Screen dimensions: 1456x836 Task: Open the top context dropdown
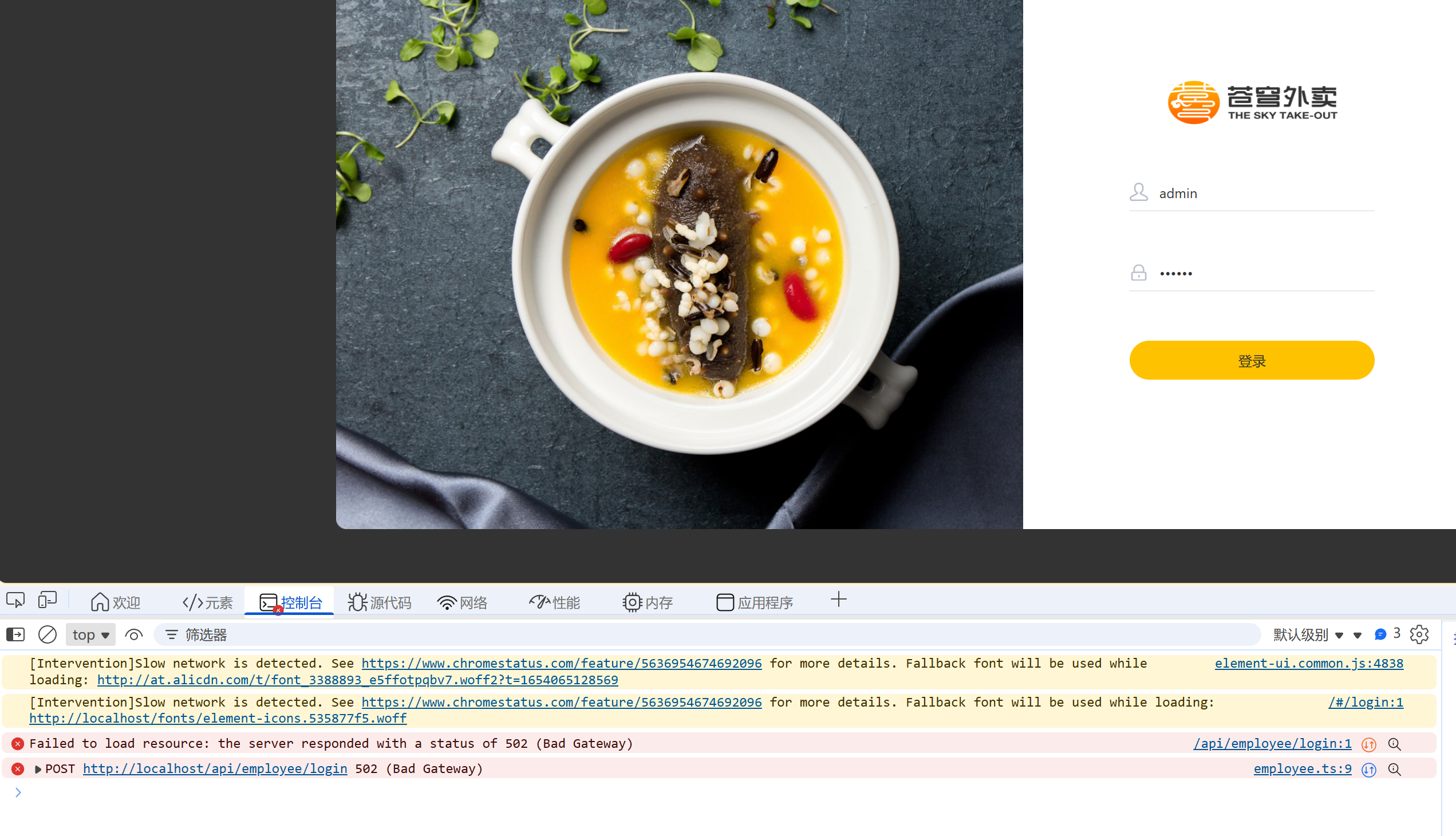pyautogui.click(x=90, y=634)
